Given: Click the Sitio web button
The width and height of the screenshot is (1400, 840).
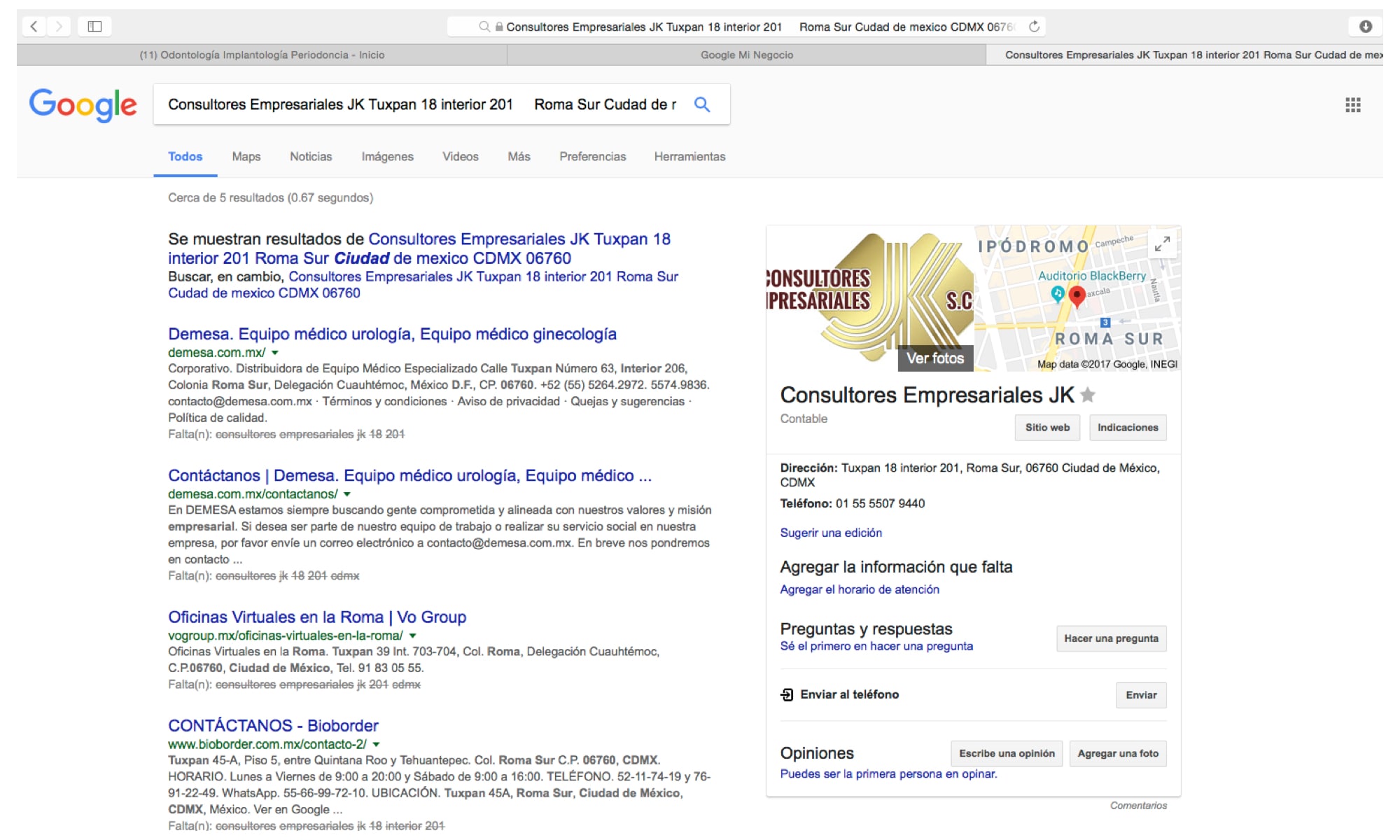Looking at the screenshot, I should coord(1047,428).
